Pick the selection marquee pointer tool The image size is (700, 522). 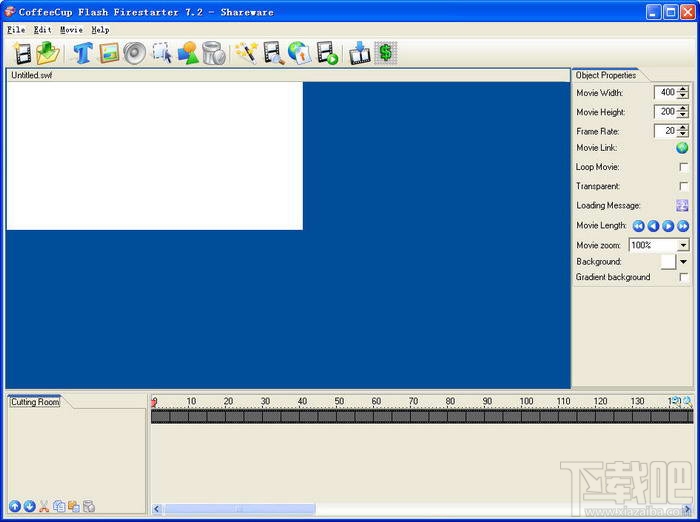[162, 53]
